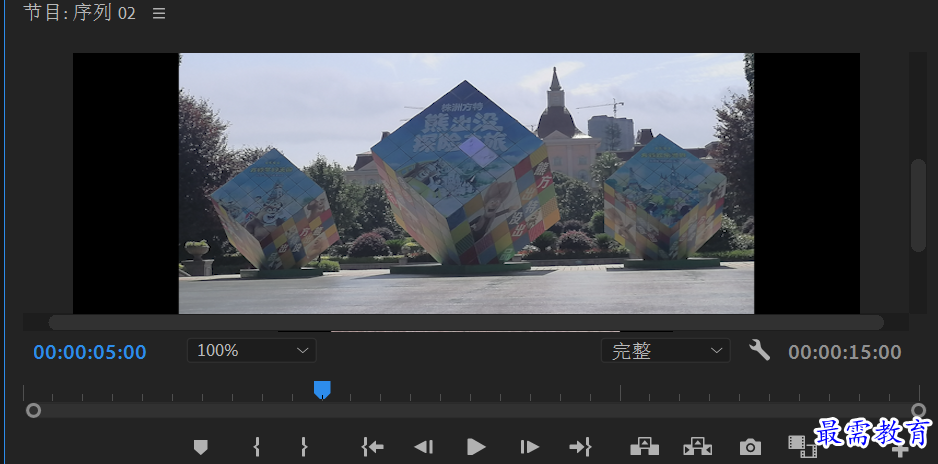
Task: Open the comparison view button
Action: (802, 446)
